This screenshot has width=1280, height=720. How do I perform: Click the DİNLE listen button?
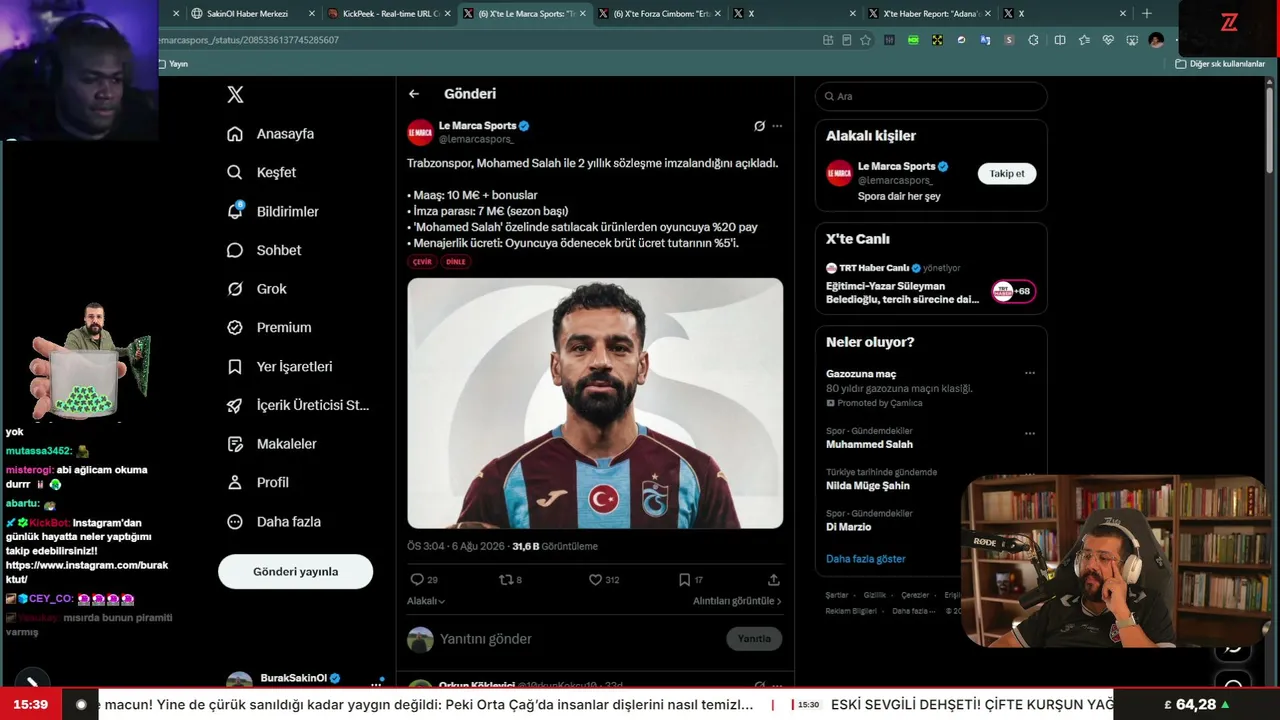pos(455,262)
